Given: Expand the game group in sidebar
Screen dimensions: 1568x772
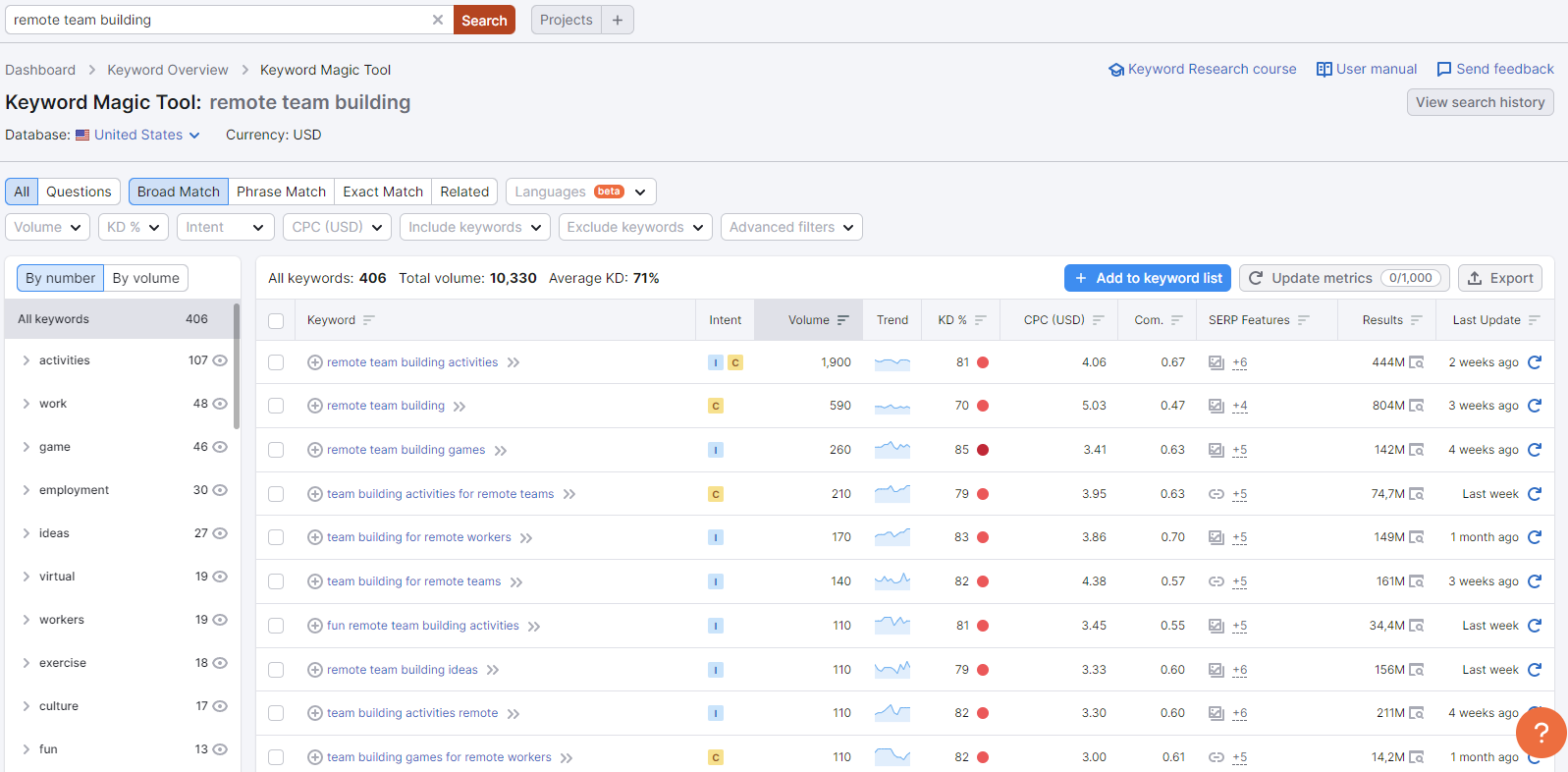Looking at the screenshot, I should [x=26, y=447].
